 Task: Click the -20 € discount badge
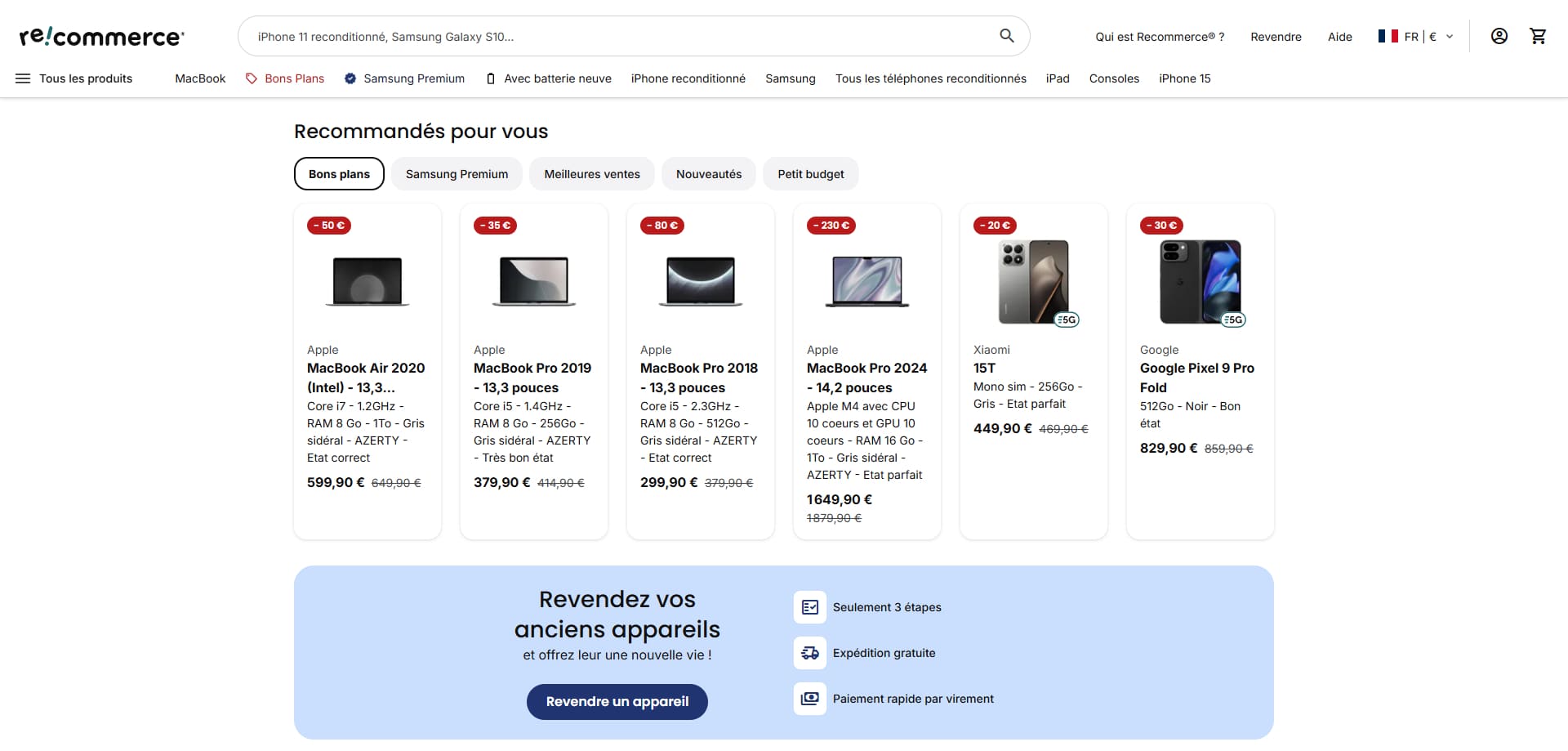click(x=995, y=226)
